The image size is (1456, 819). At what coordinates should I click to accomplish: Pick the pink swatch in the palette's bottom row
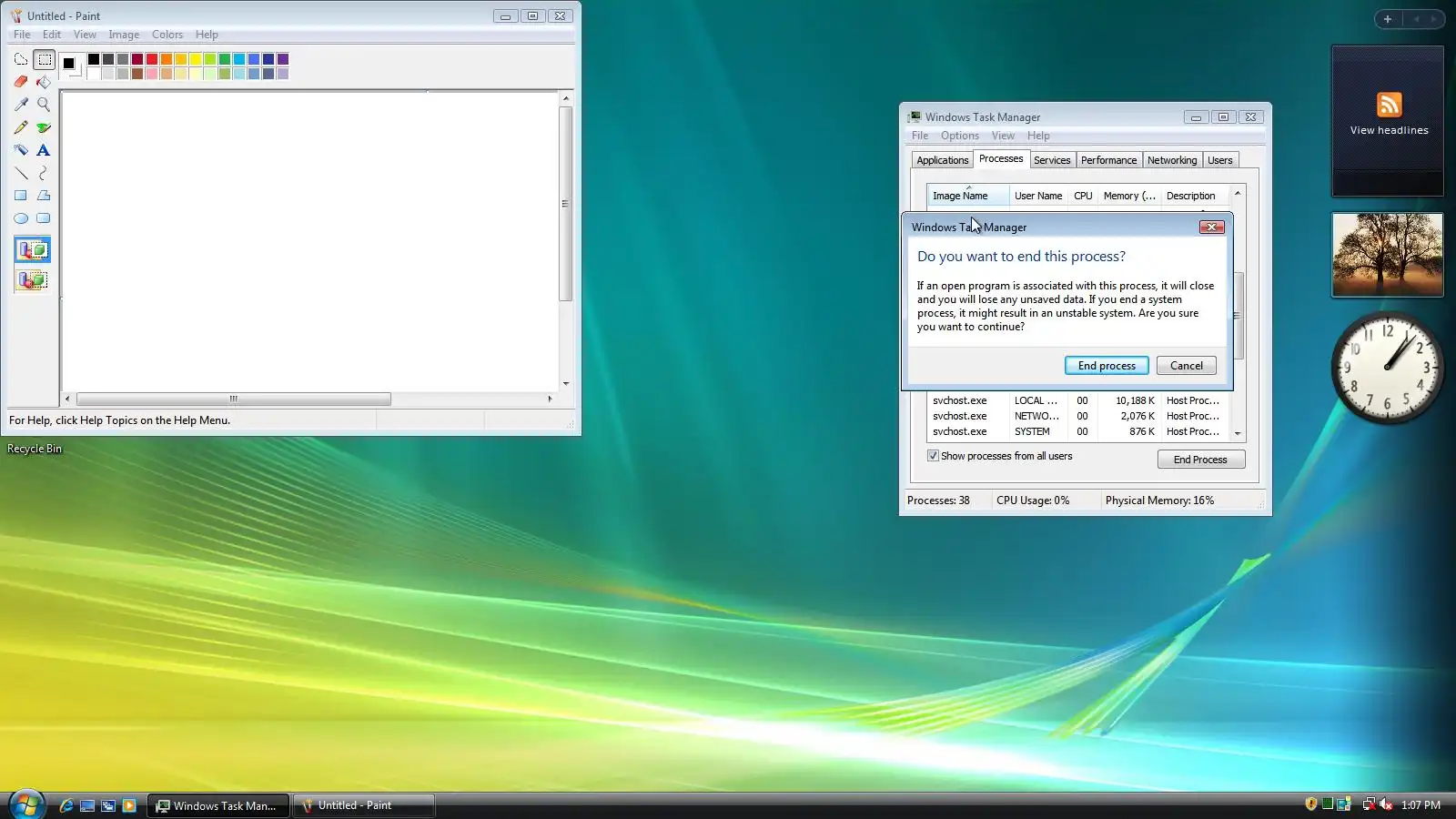pyautogui.click(x=152, y=74)
